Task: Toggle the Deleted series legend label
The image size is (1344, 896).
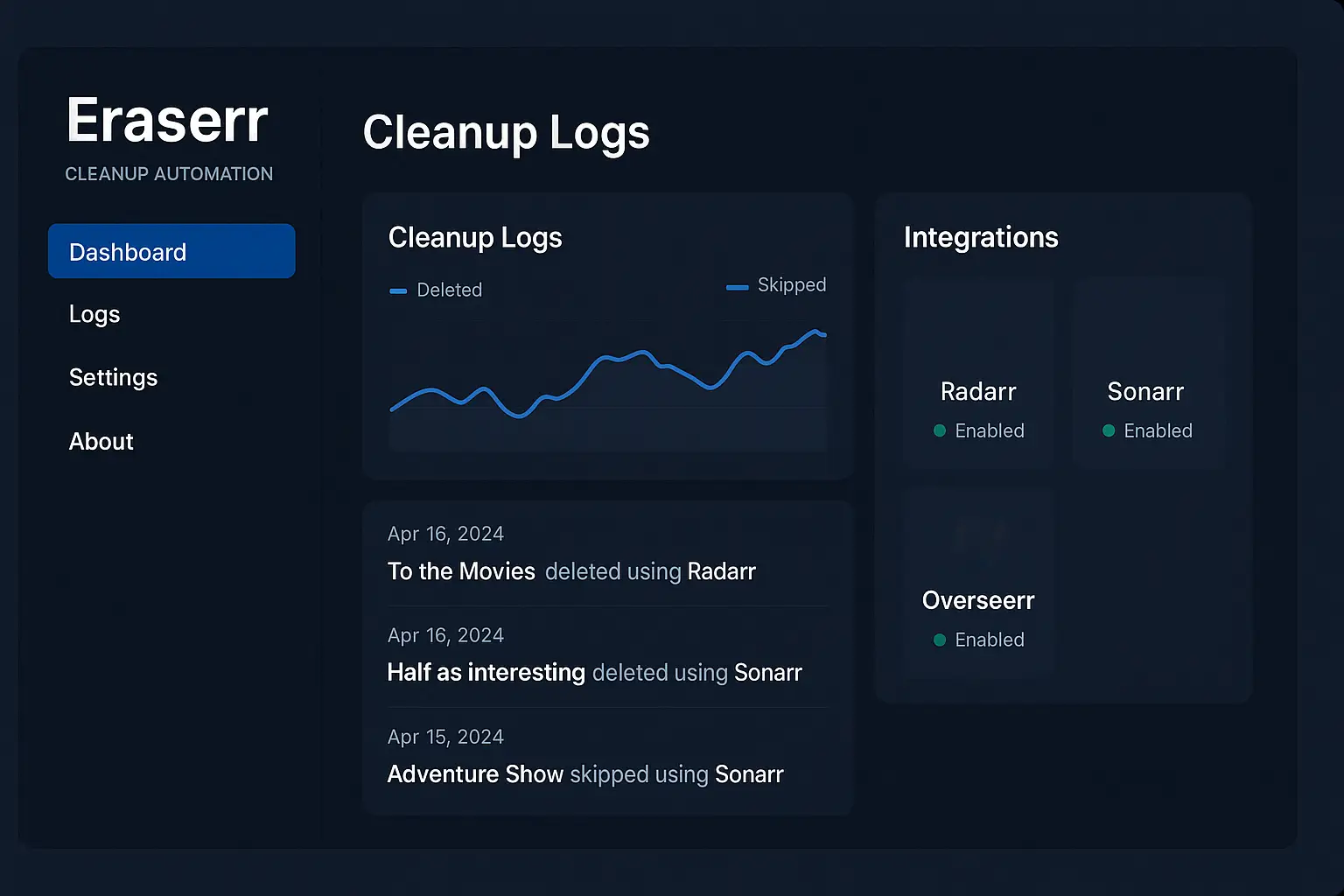Action: 449,290
